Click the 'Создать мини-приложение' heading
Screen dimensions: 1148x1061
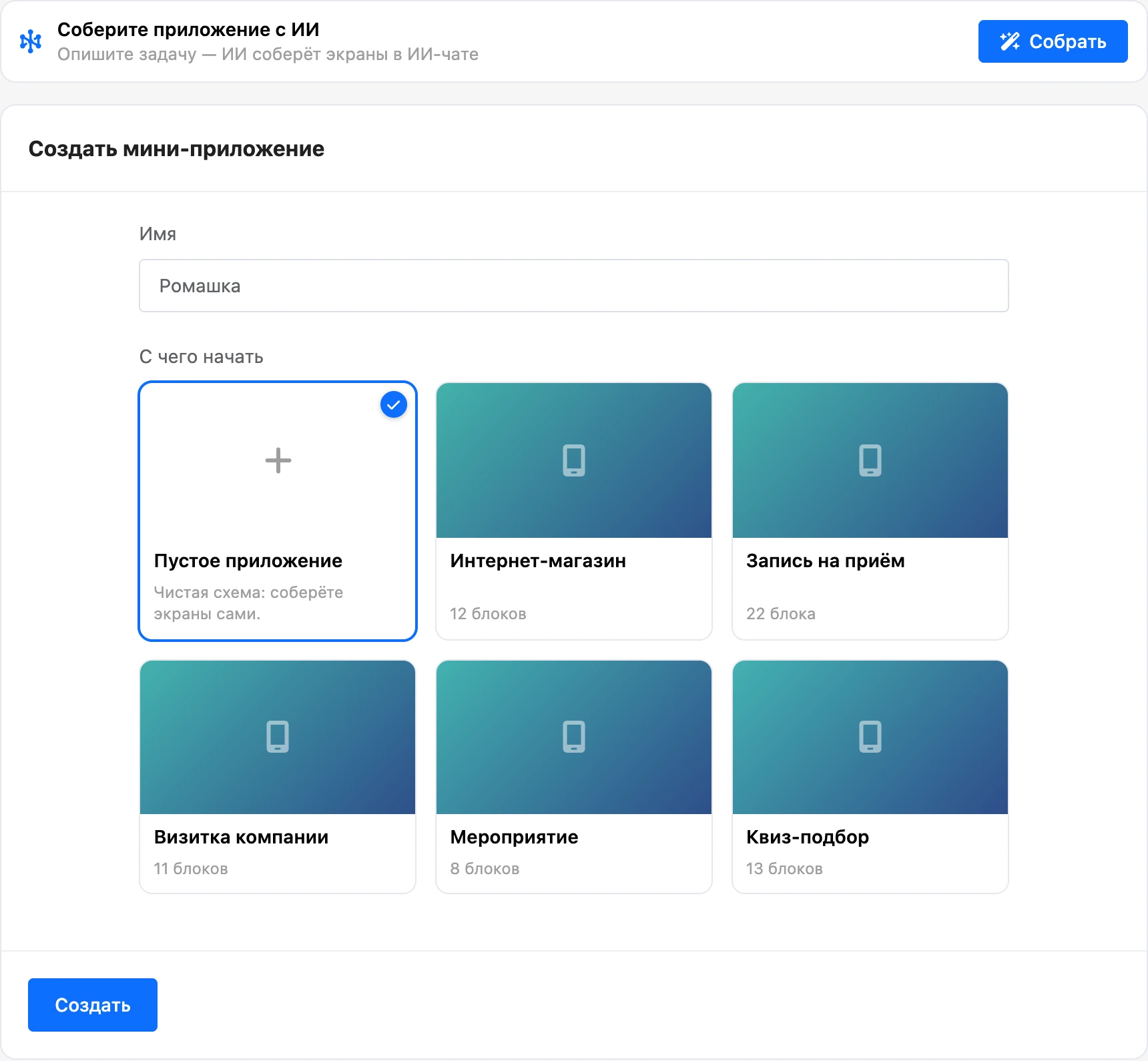pyautogui.click(x=176, y=149)
